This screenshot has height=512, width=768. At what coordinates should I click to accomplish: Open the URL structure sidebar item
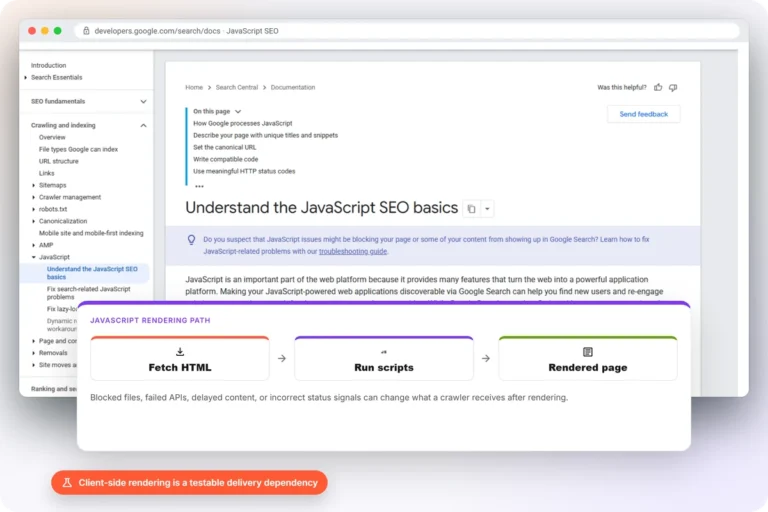point(58,161)
